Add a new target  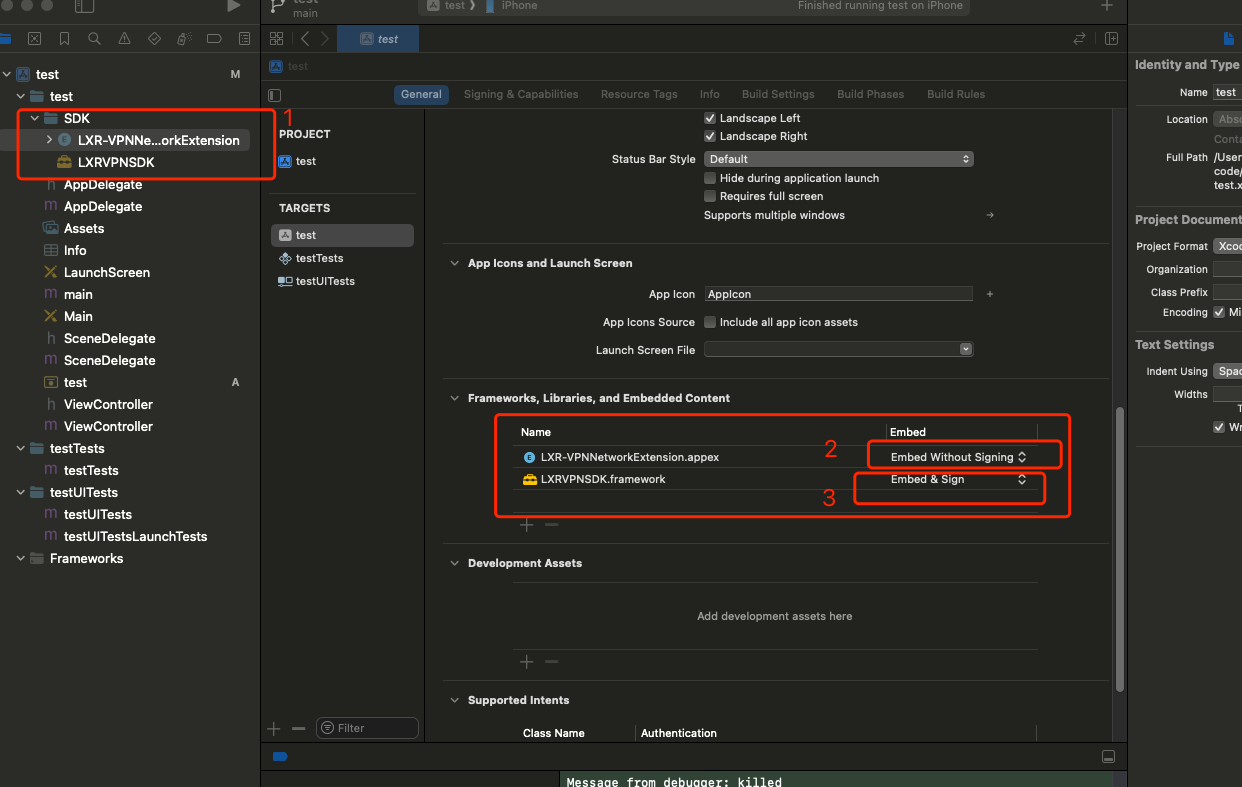275,728
